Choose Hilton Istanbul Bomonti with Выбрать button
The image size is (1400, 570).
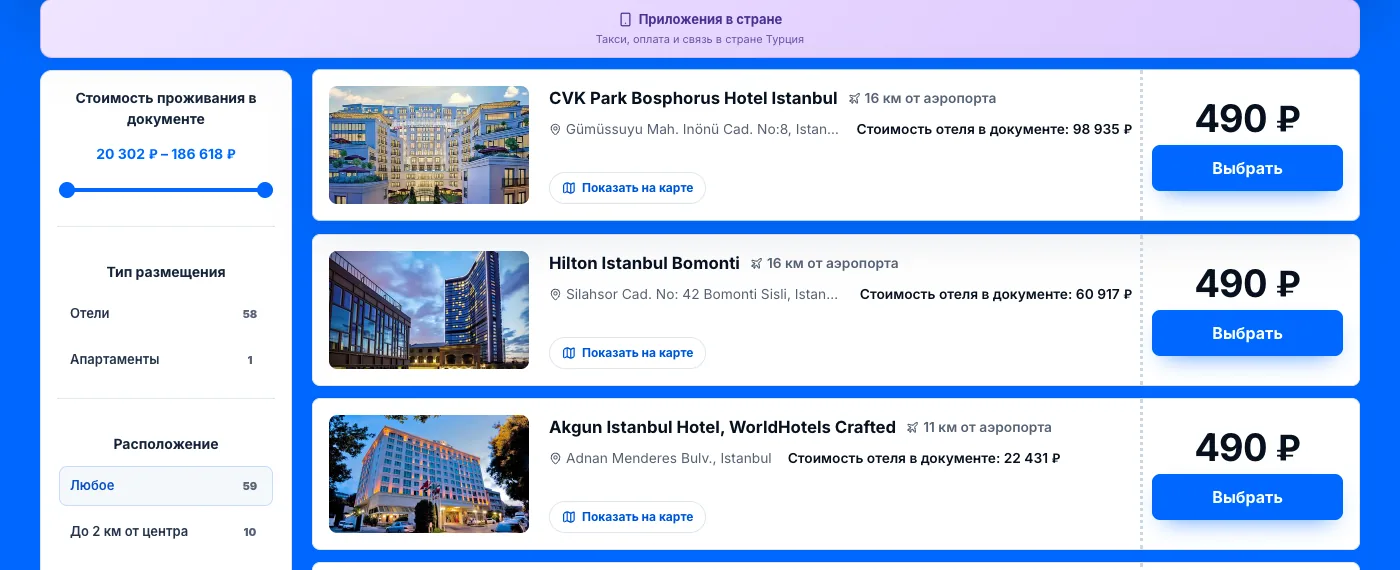pyautogui.click(x=1247, y=333)
